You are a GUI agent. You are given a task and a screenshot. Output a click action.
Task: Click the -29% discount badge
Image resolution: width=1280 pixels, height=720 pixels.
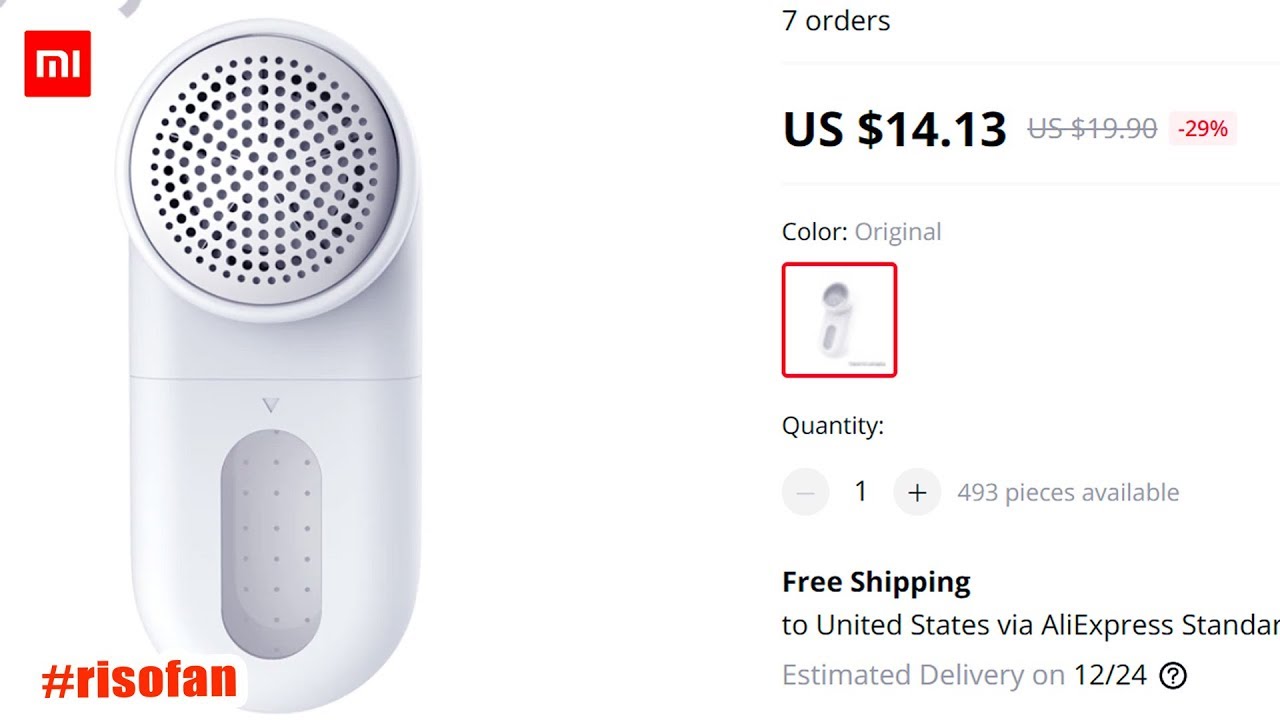point(1202,129)
